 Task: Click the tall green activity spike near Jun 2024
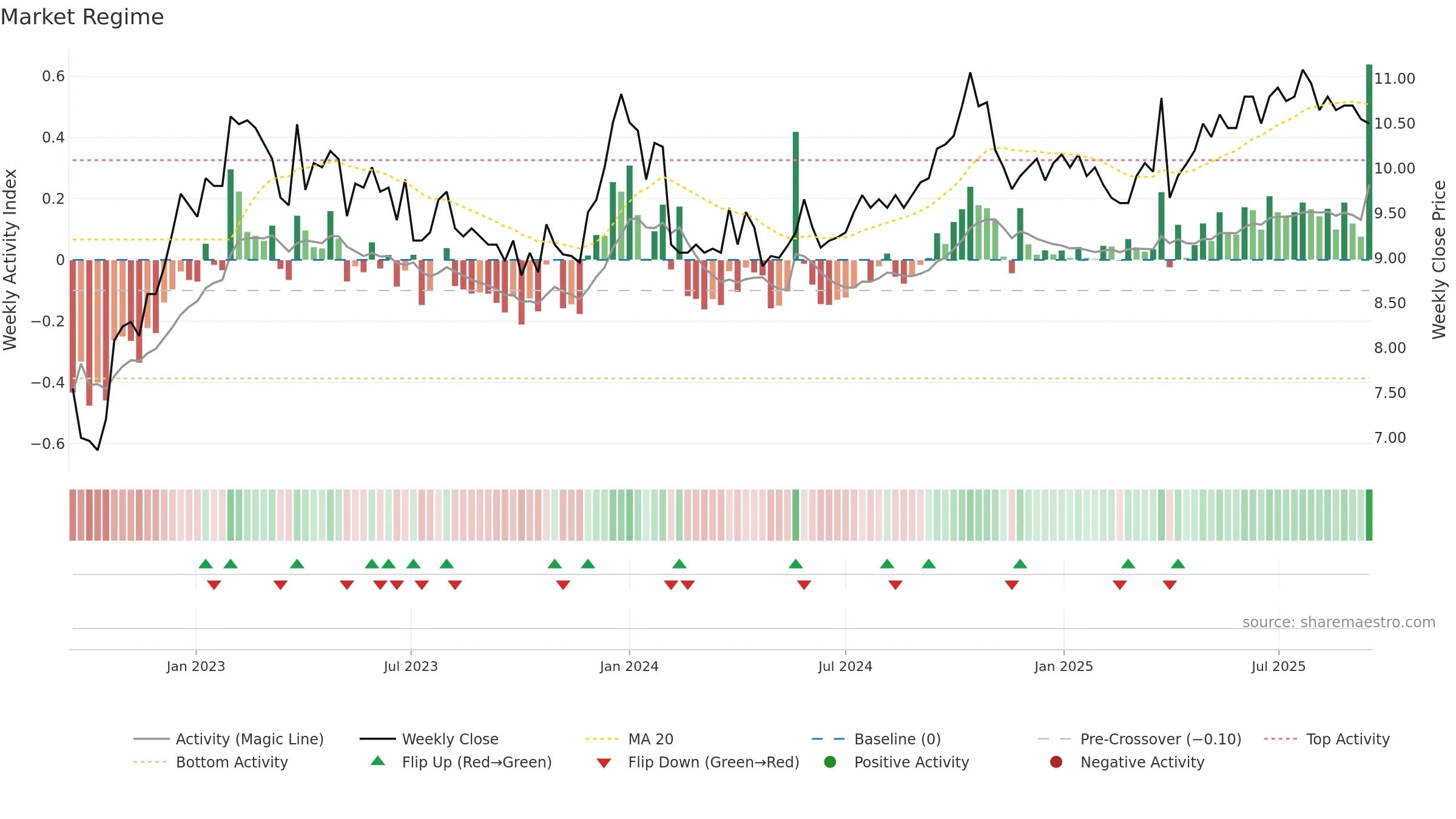[796, 195]
